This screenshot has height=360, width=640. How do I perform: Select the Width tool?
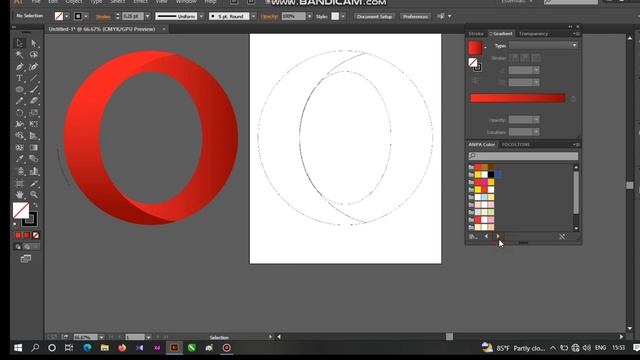pos(19,124)
